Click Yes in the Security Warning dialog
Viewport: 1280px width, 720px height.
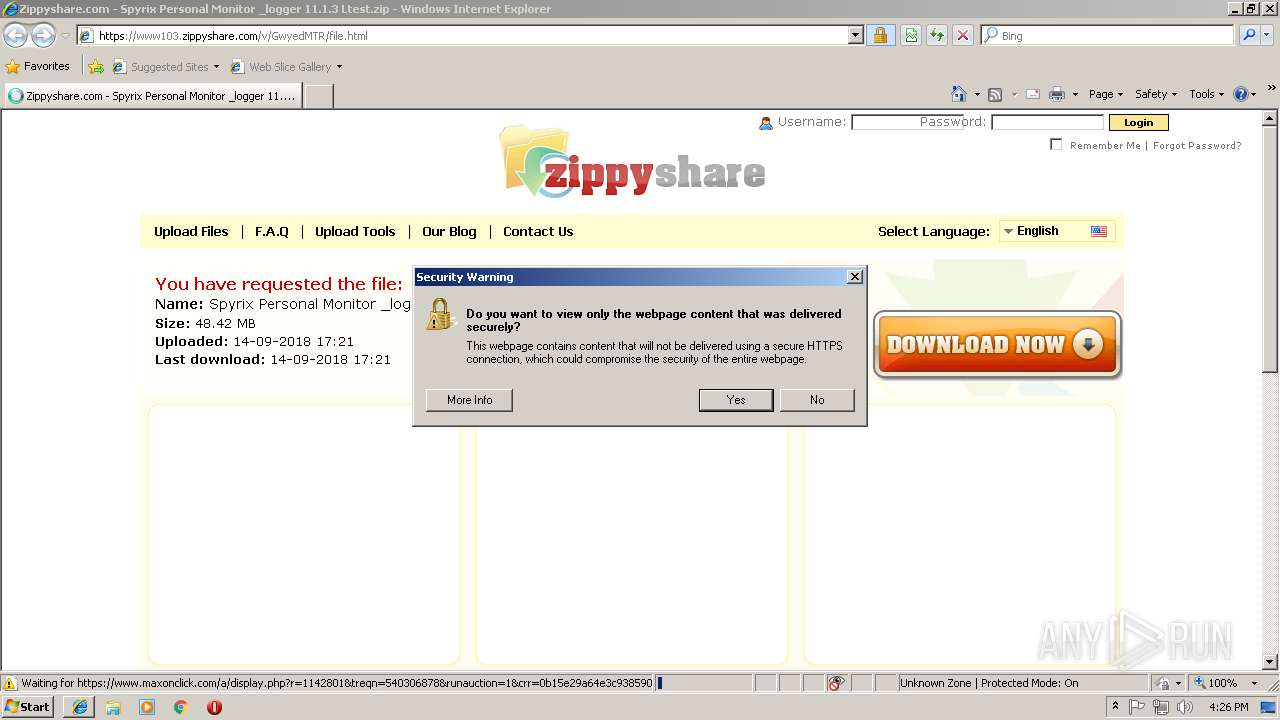point(736,400)
